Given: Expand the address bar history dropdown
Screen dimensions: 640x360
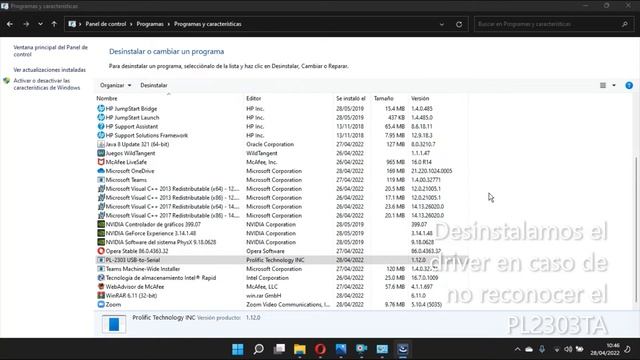Looking at the screenshot, I should coord(442,24).
